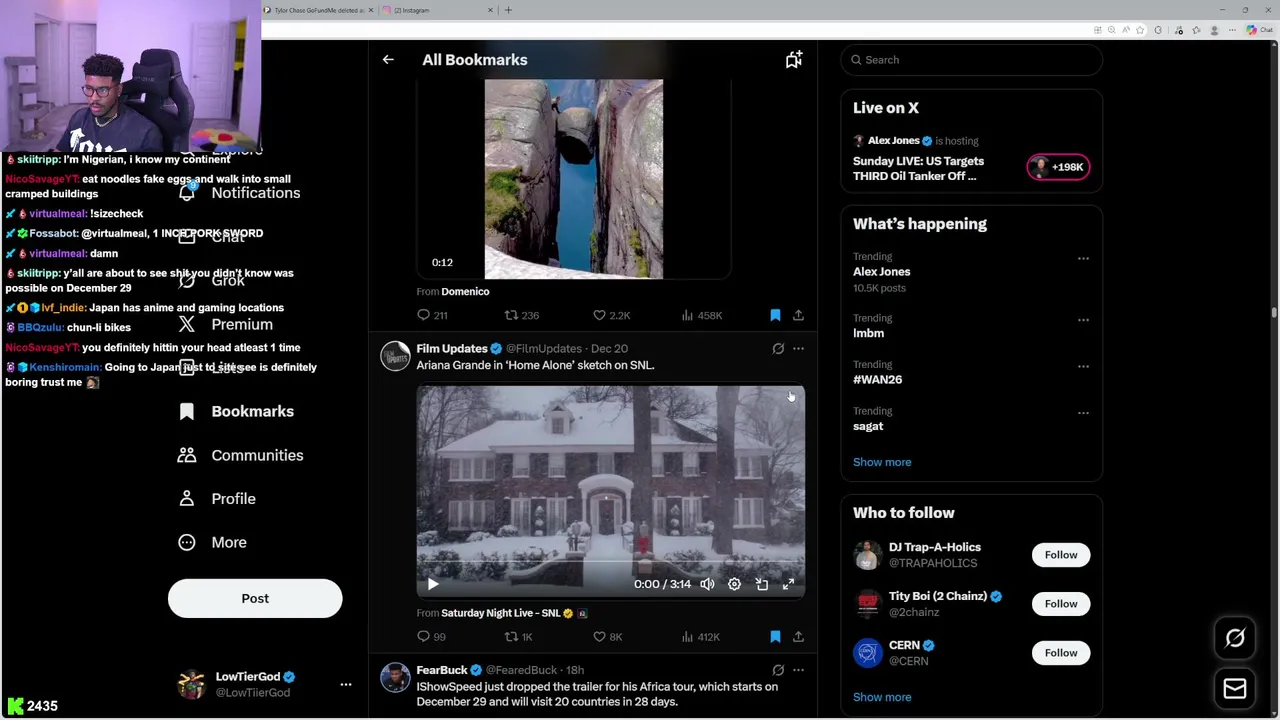
Task: Repost the post with 236 reposts
Action: pyautogui.click(x=521, y=315)
